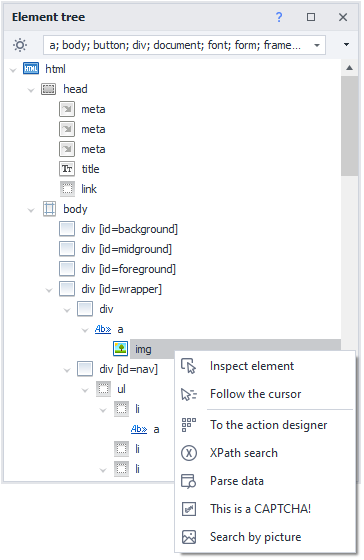The width and height of the screenshot is (364, 560).
Task: Click the link node icon
Action: click(67, 189)
